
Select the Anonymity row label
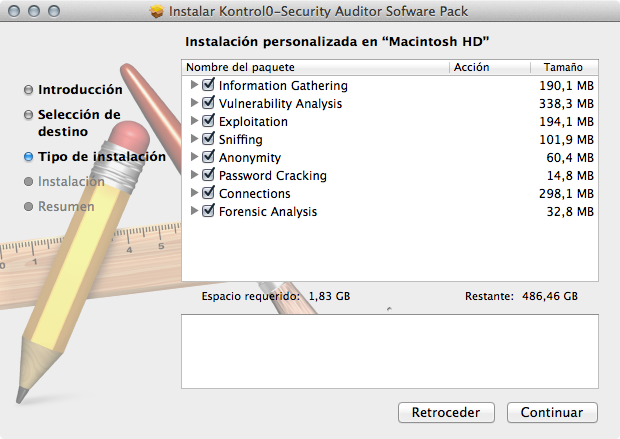click(250, 157)
